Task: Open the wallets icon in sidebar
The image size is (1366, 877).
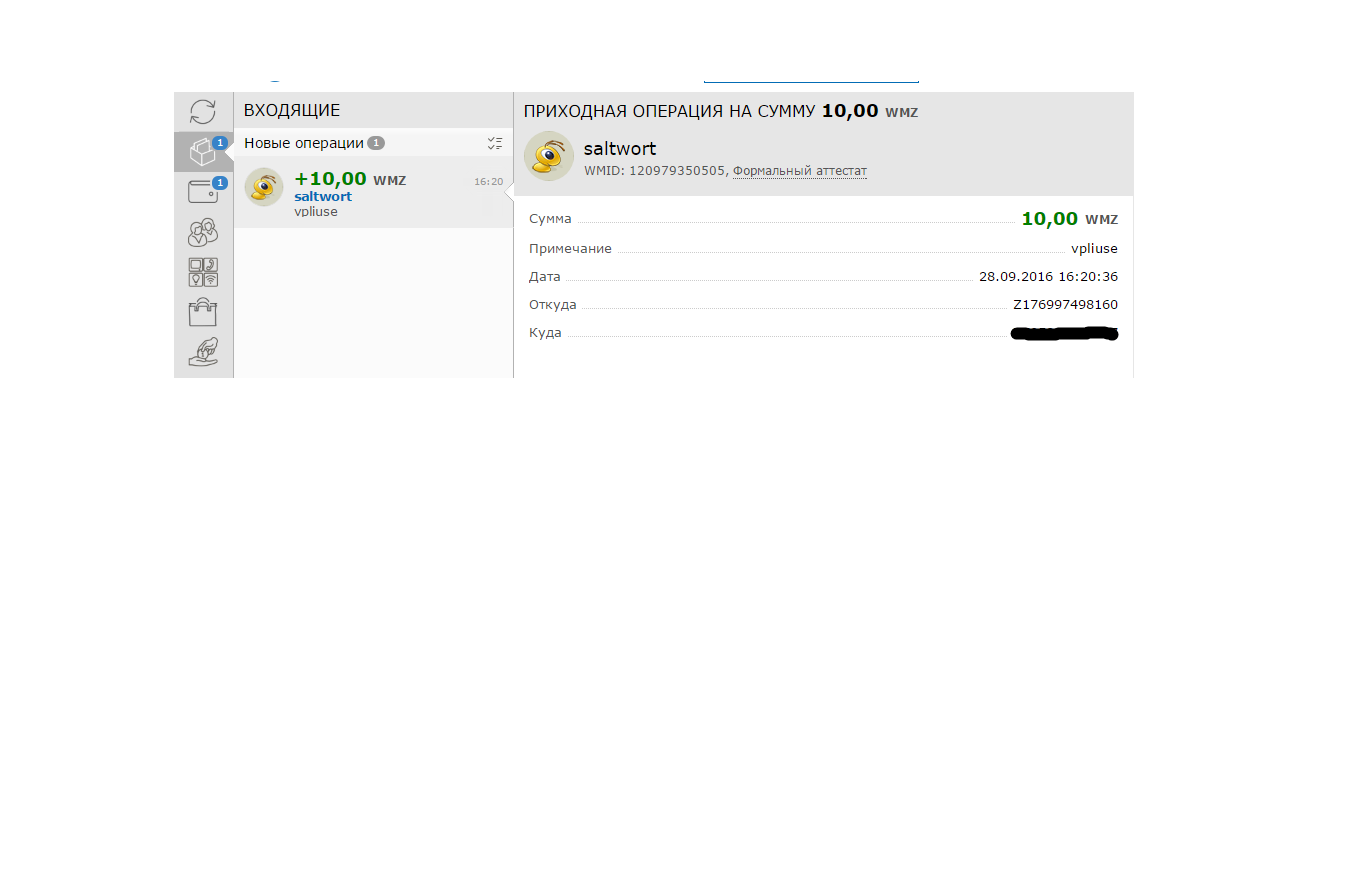Action: point(203,192)
